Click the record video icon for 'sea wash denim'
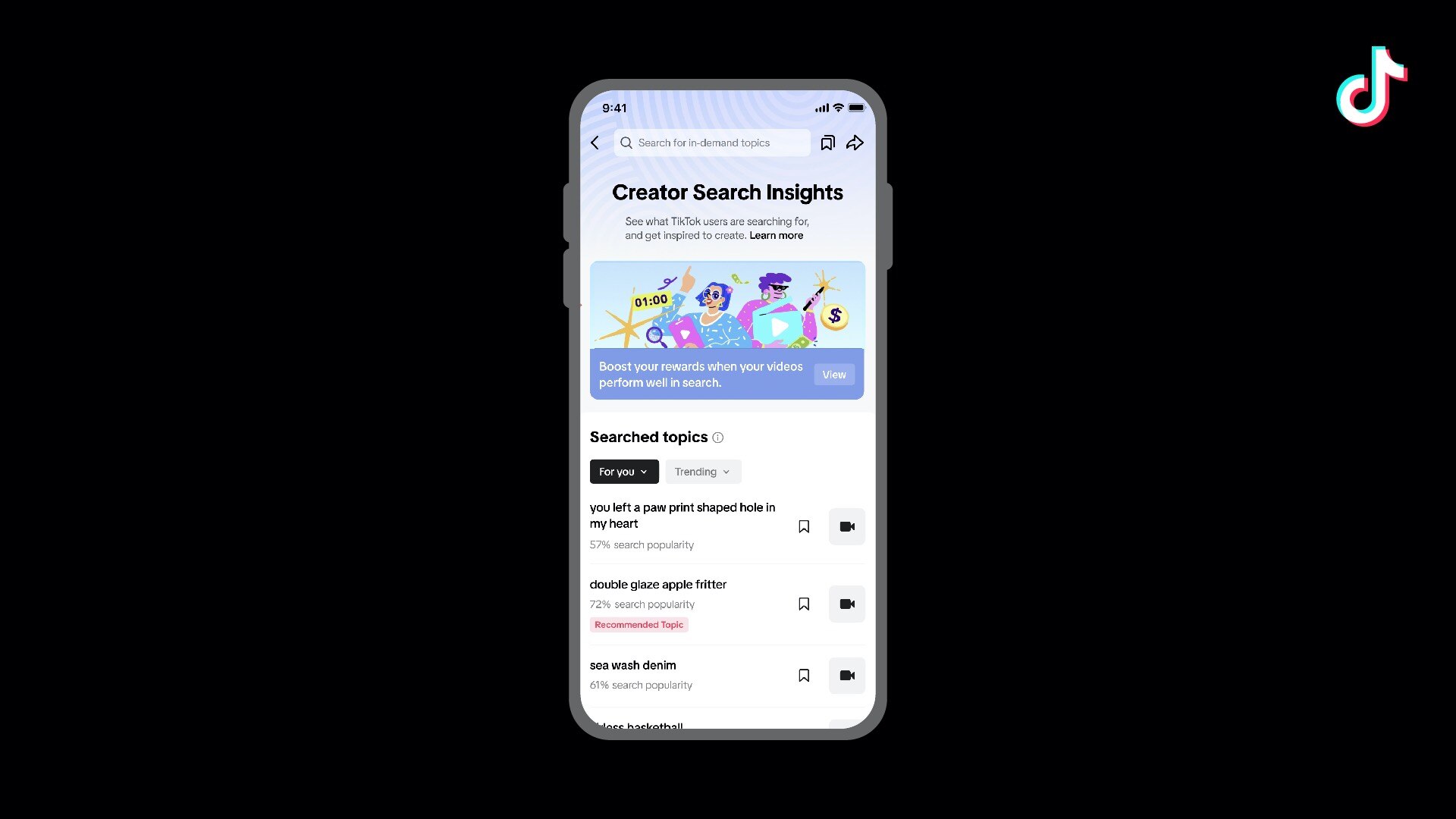The height and width of the screenshot is (819, 1456). point(846,675)
